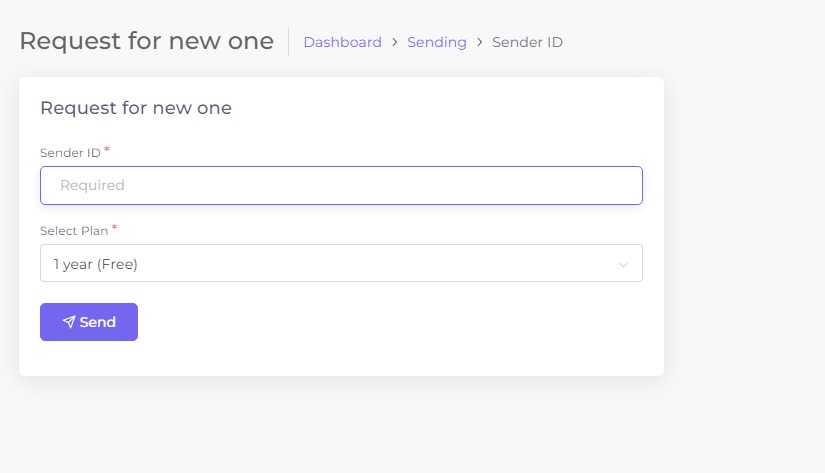This screenshot has width=825, height=473.
Task: Click the chevron arrow after Sending breadcrumb
Action: click(479, 42)
